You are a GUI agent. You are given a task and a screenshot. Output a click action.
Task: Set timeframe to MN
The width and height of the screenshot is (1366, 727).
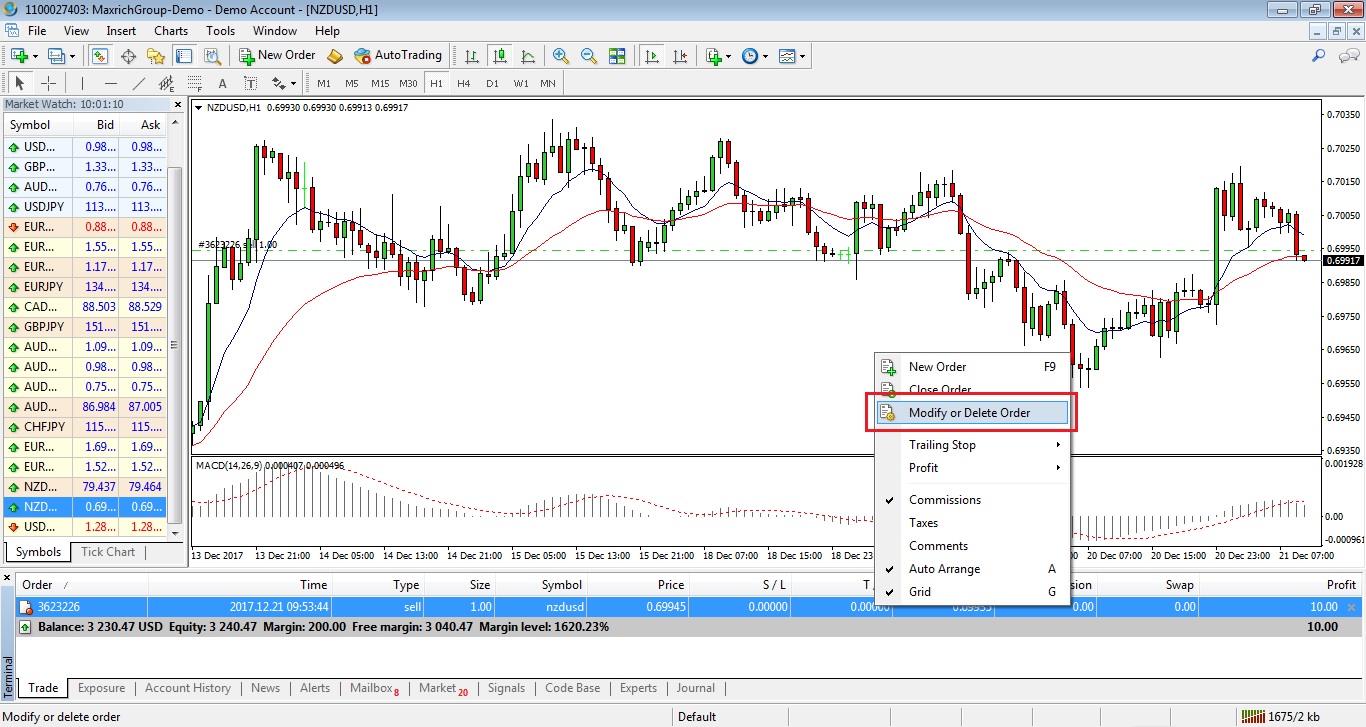tap(548, 83)
